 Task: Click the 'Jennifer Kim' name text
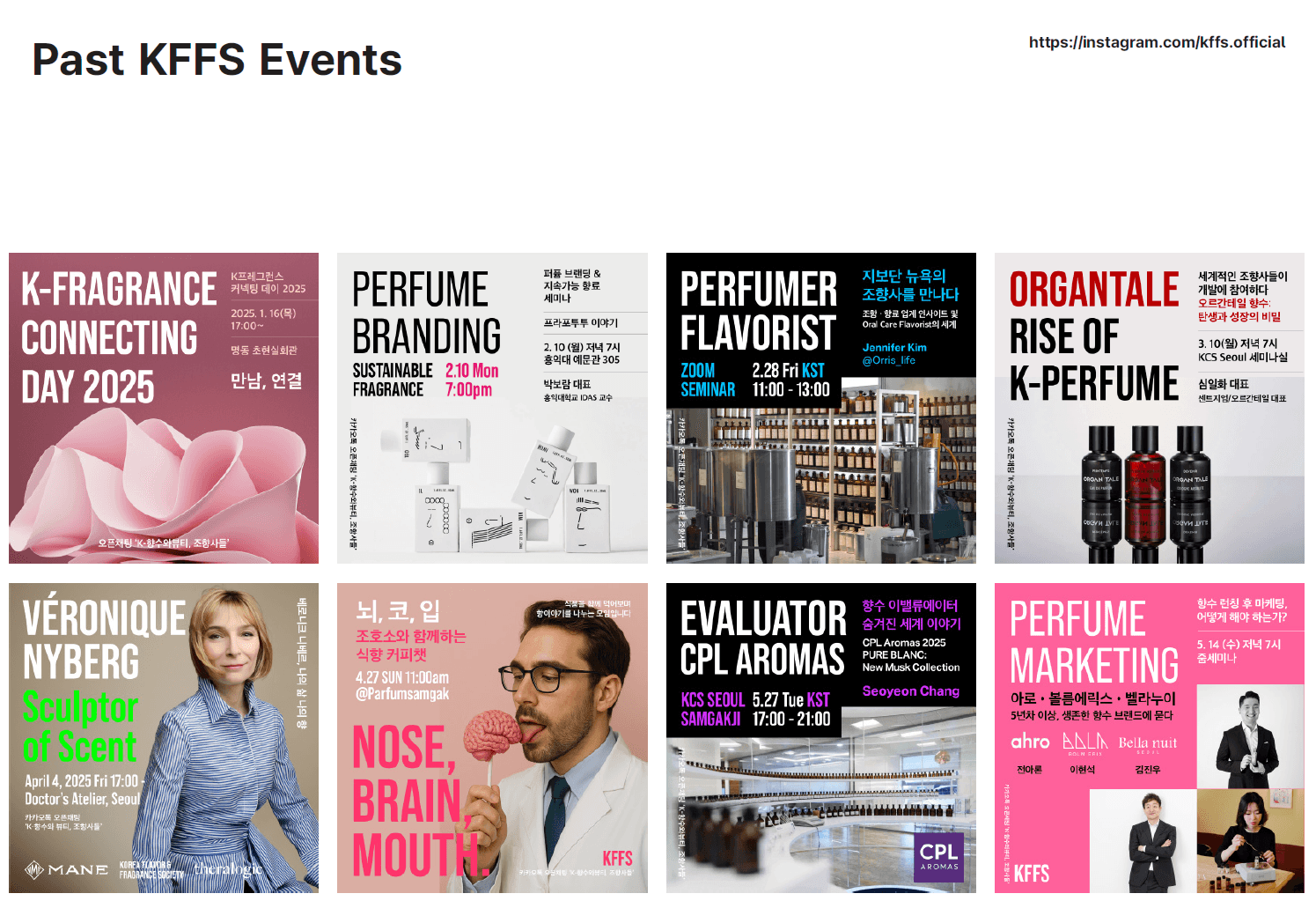point(894,348)
